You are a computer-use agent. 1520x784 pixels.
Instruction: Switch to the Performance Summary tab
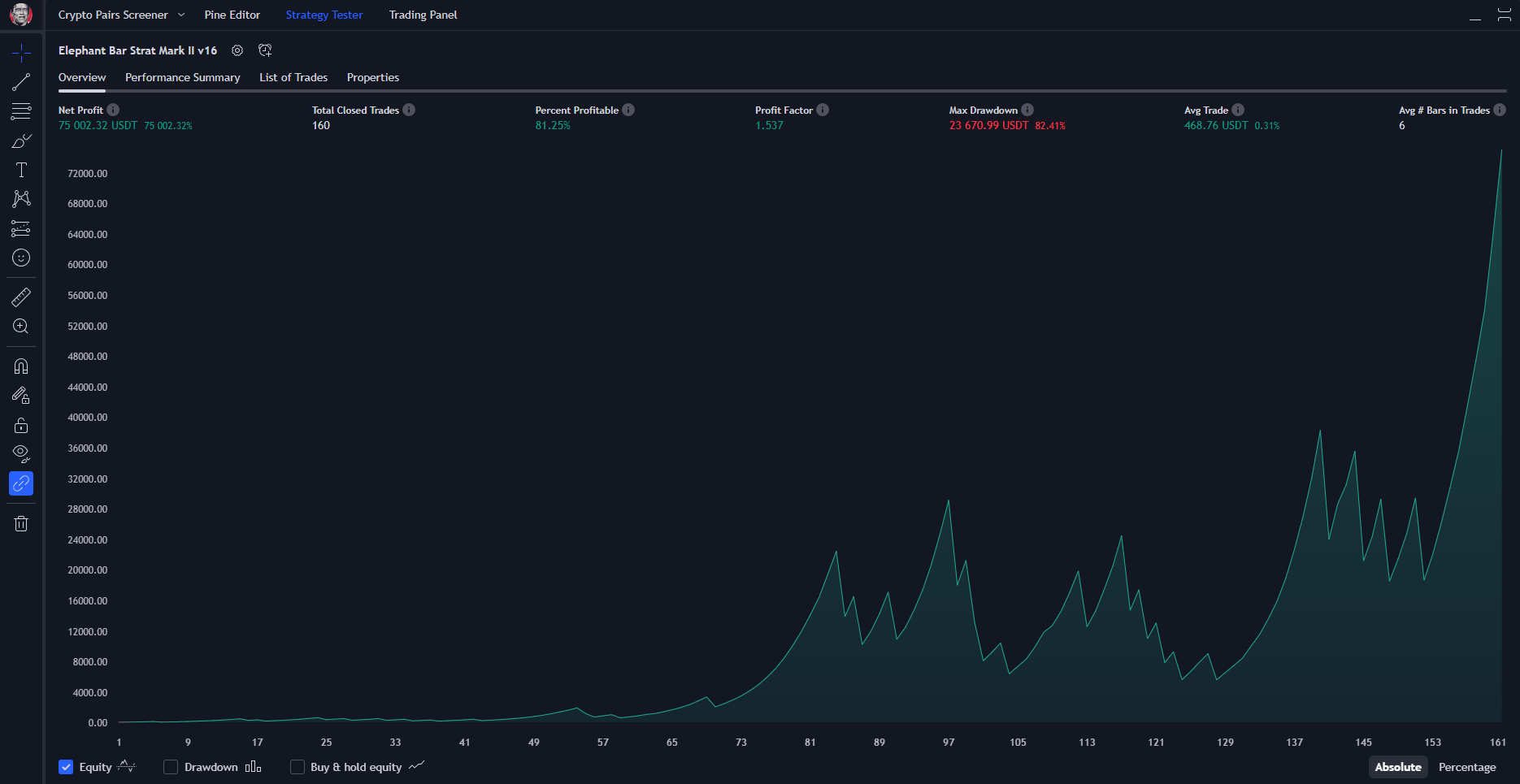tap(182, 77)
